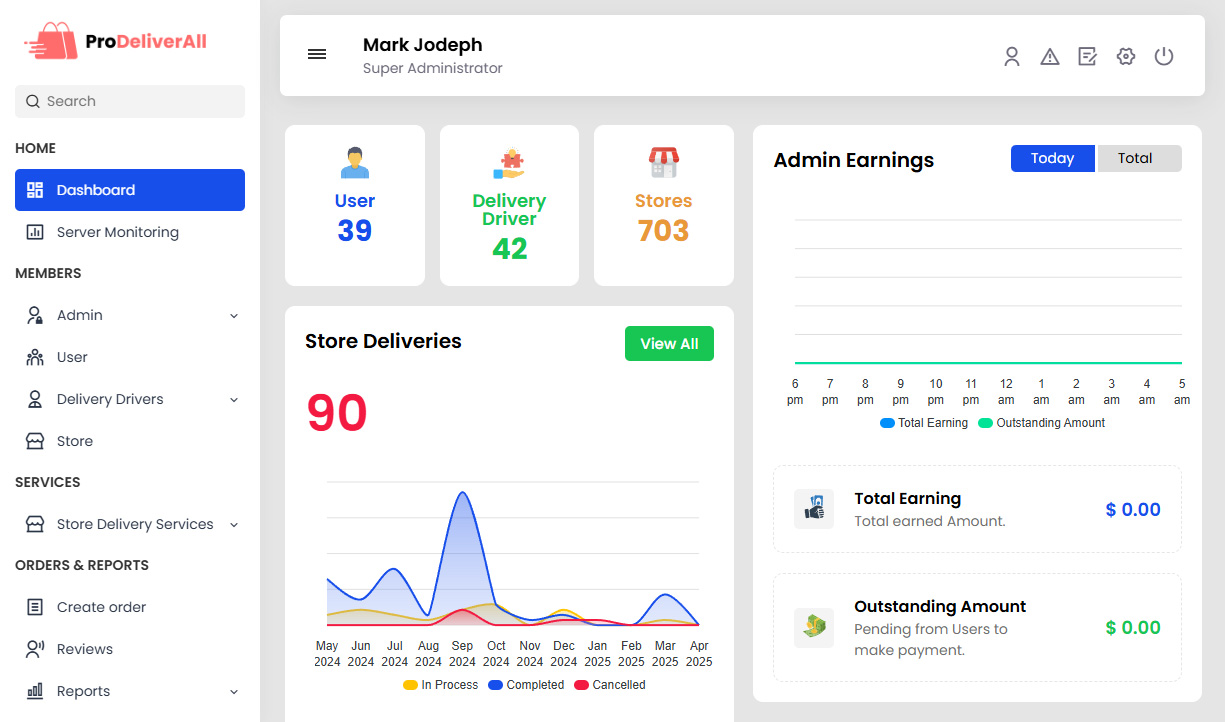1225x722 pixels.
Task: Toggle Completed series in chart legend
Action: [x=495, y=685]
